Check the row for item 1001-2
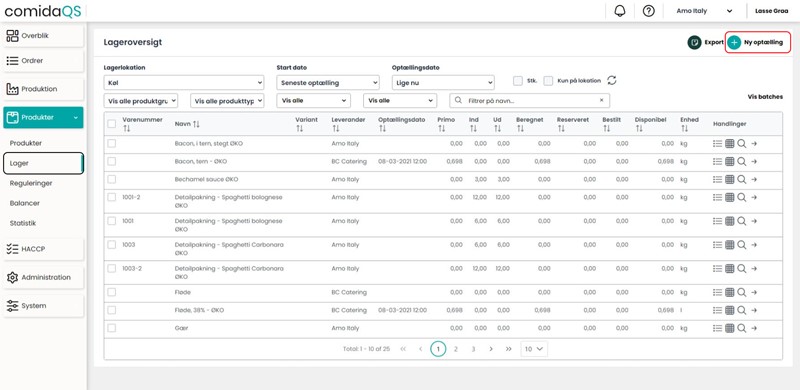 point(111,197)
